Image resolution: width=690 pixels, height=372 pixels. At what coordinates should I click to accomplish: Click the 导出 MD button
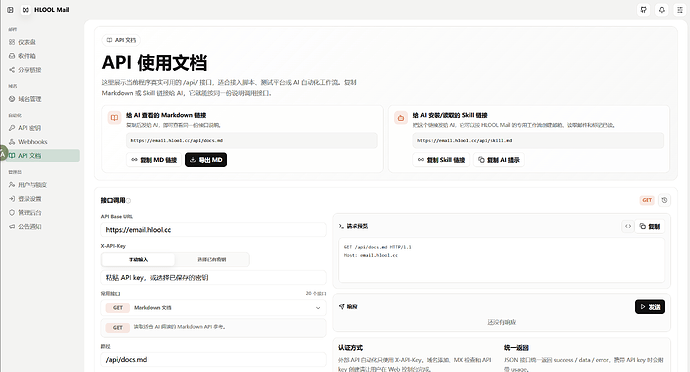[x=206, y=160]
